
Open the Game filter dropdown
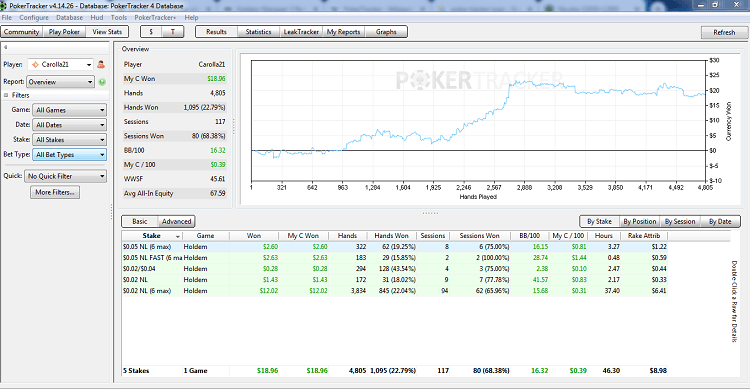coord(69,110)
